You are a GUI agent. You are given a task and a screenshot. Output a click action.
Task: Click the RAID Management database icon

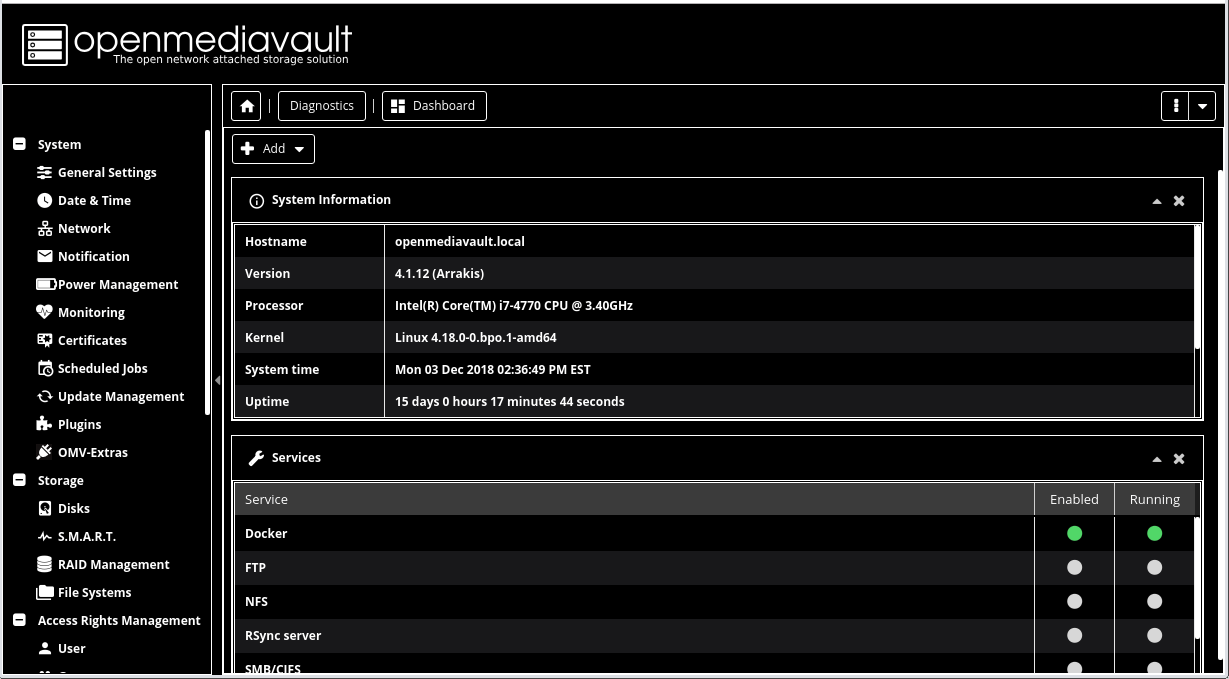click(44, 564)
